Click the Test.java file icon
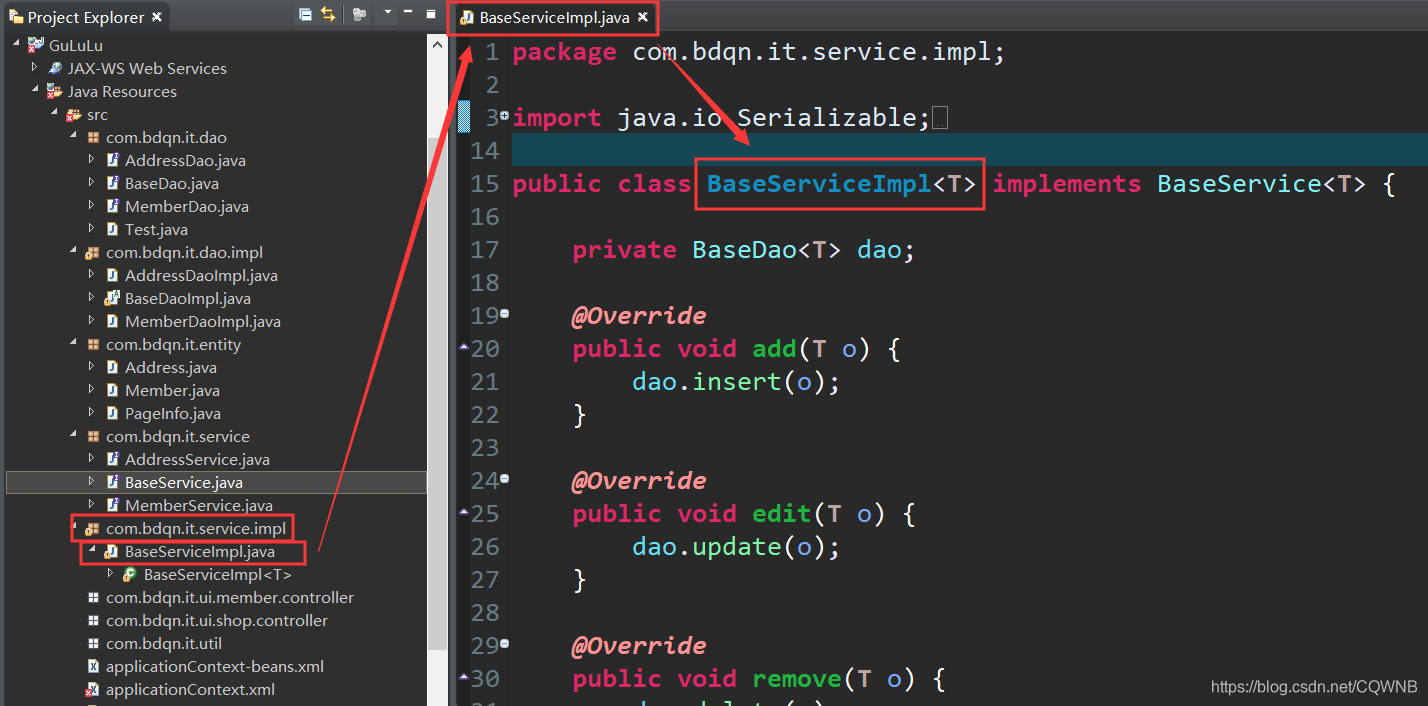The image size is (1428, 706). tap(113, 229)
